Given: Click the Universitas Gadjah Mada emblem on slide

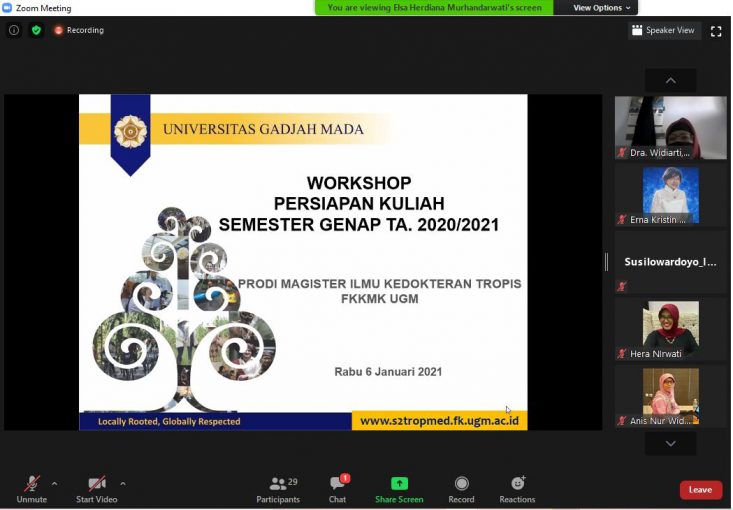Looking at the screenshot, I should click(x=130, y=132).
